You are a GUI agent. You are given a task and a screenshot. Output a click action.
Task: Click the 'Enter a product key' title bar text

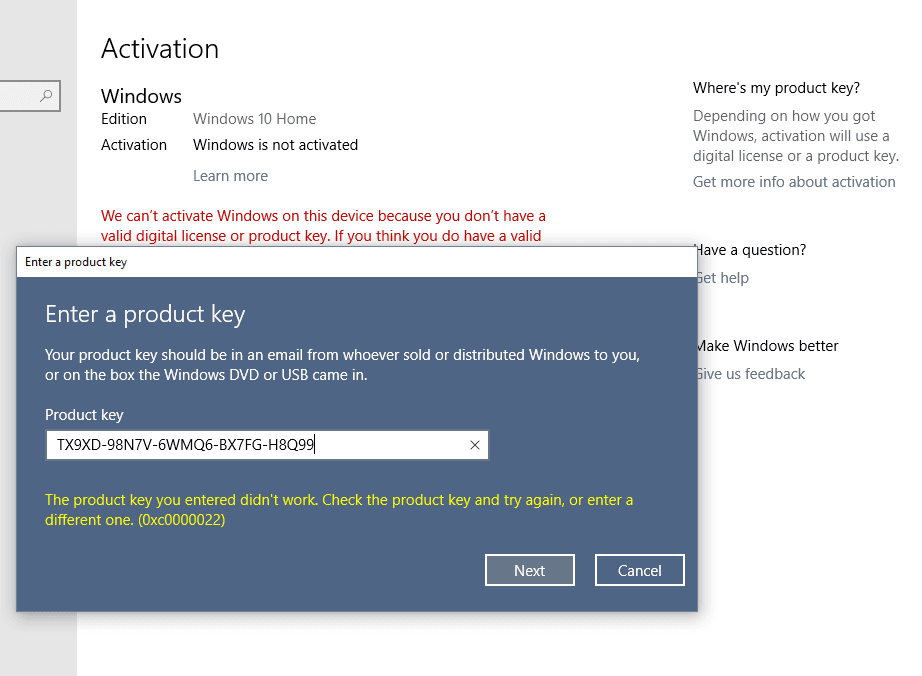[x=76, y=262]
